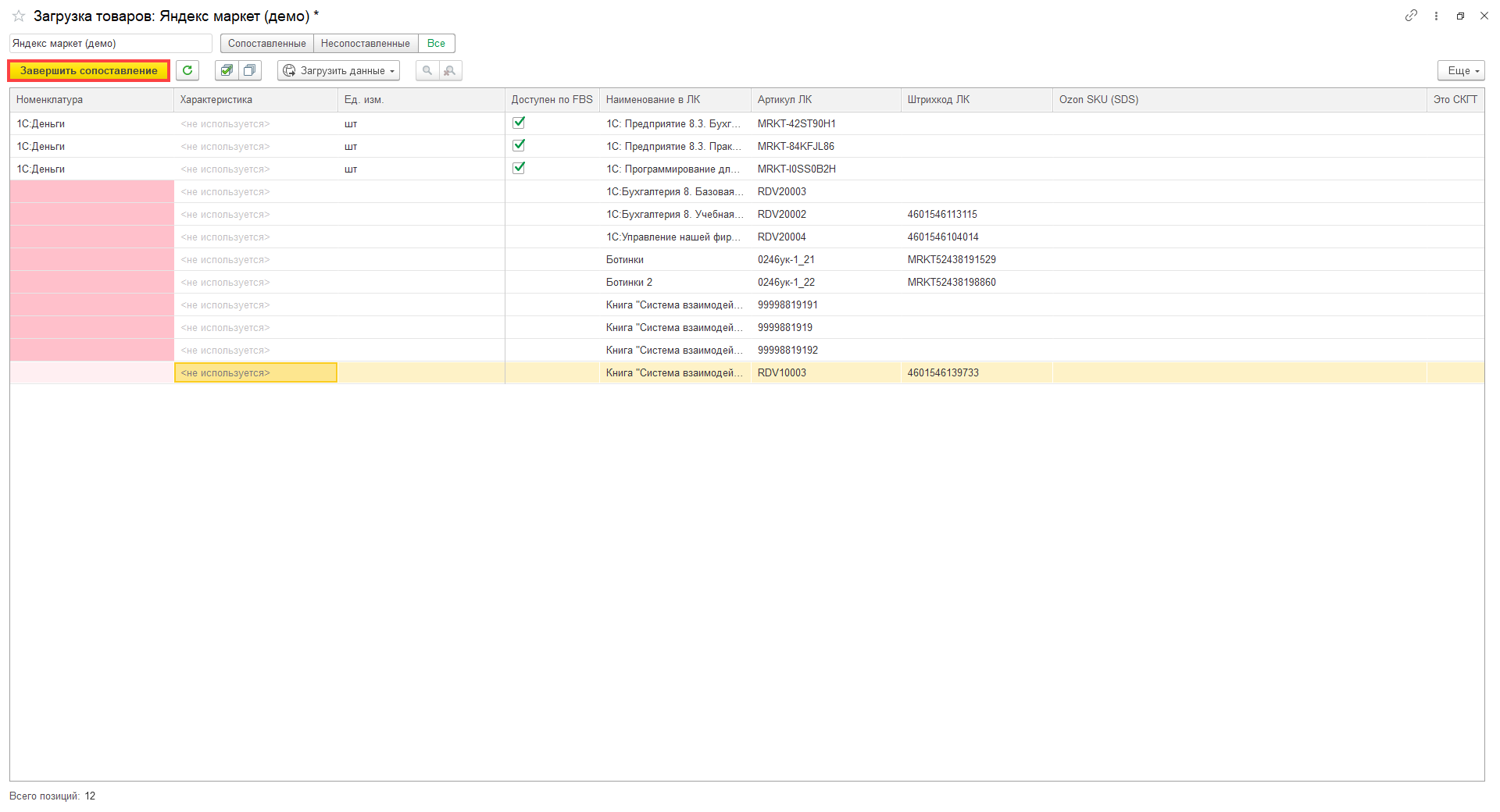The width and height of the screenshot is (1500, 812).
Task: Select the 1С:Управление нашей фир… name cell
Action: [675, 237]
